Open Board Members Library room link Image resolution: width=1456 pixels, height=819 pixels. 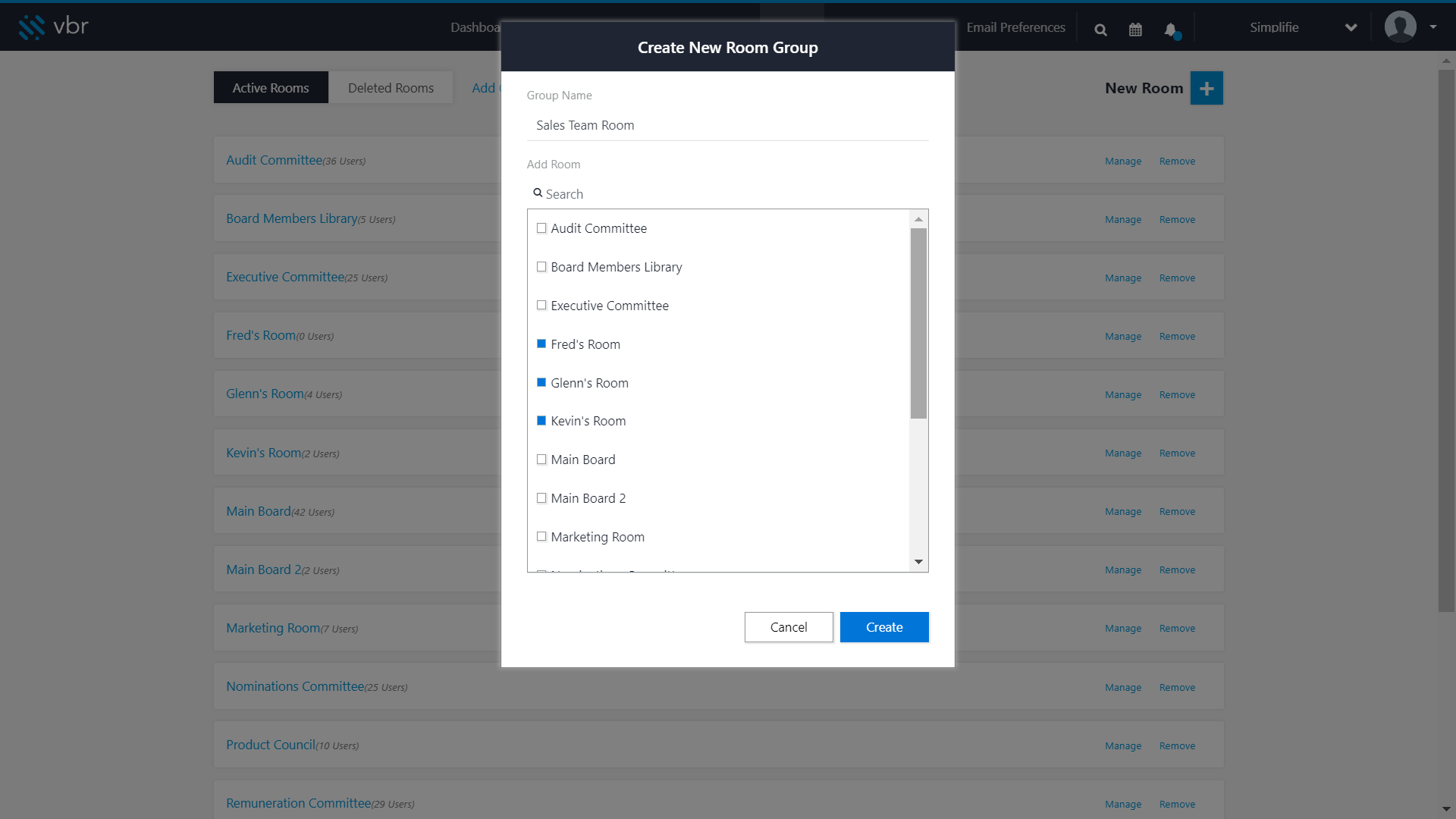tap(291, 218)
